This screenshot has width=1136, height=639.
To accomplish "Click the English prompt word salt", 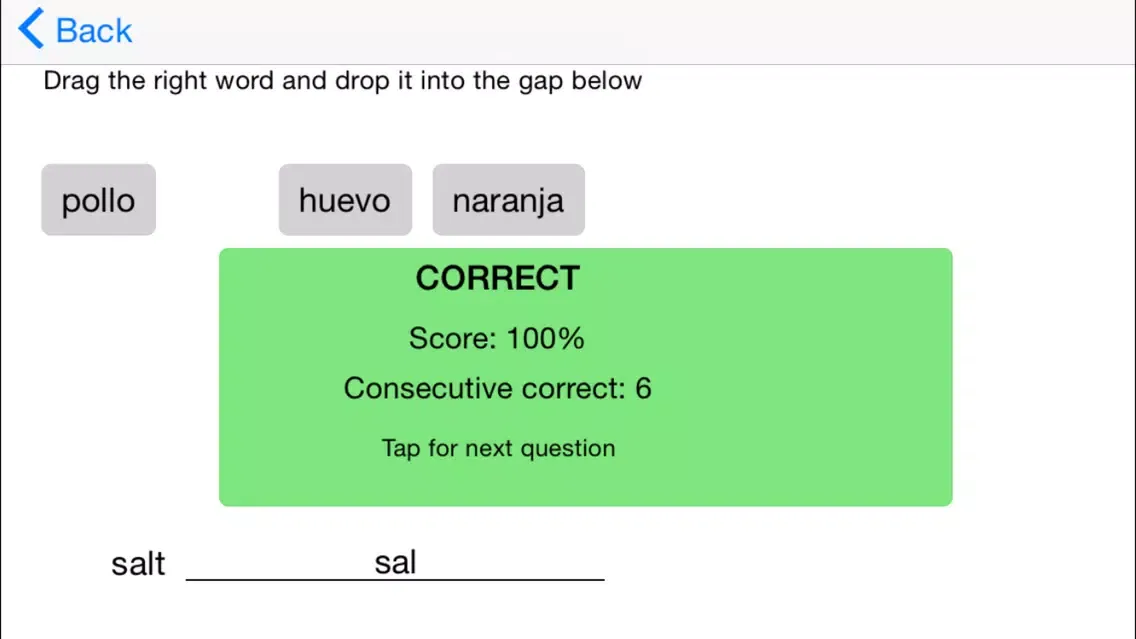I will 138,564.
